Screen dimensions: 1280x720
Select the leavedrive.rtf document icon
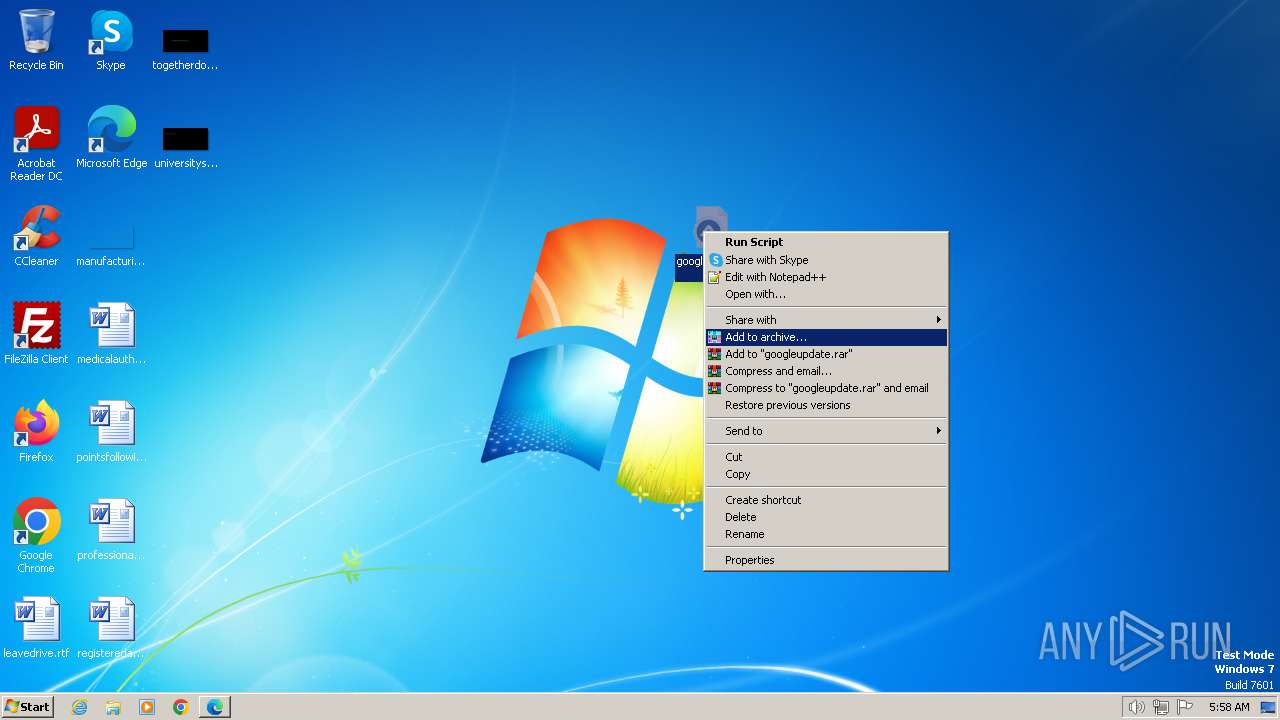point(36,628)
